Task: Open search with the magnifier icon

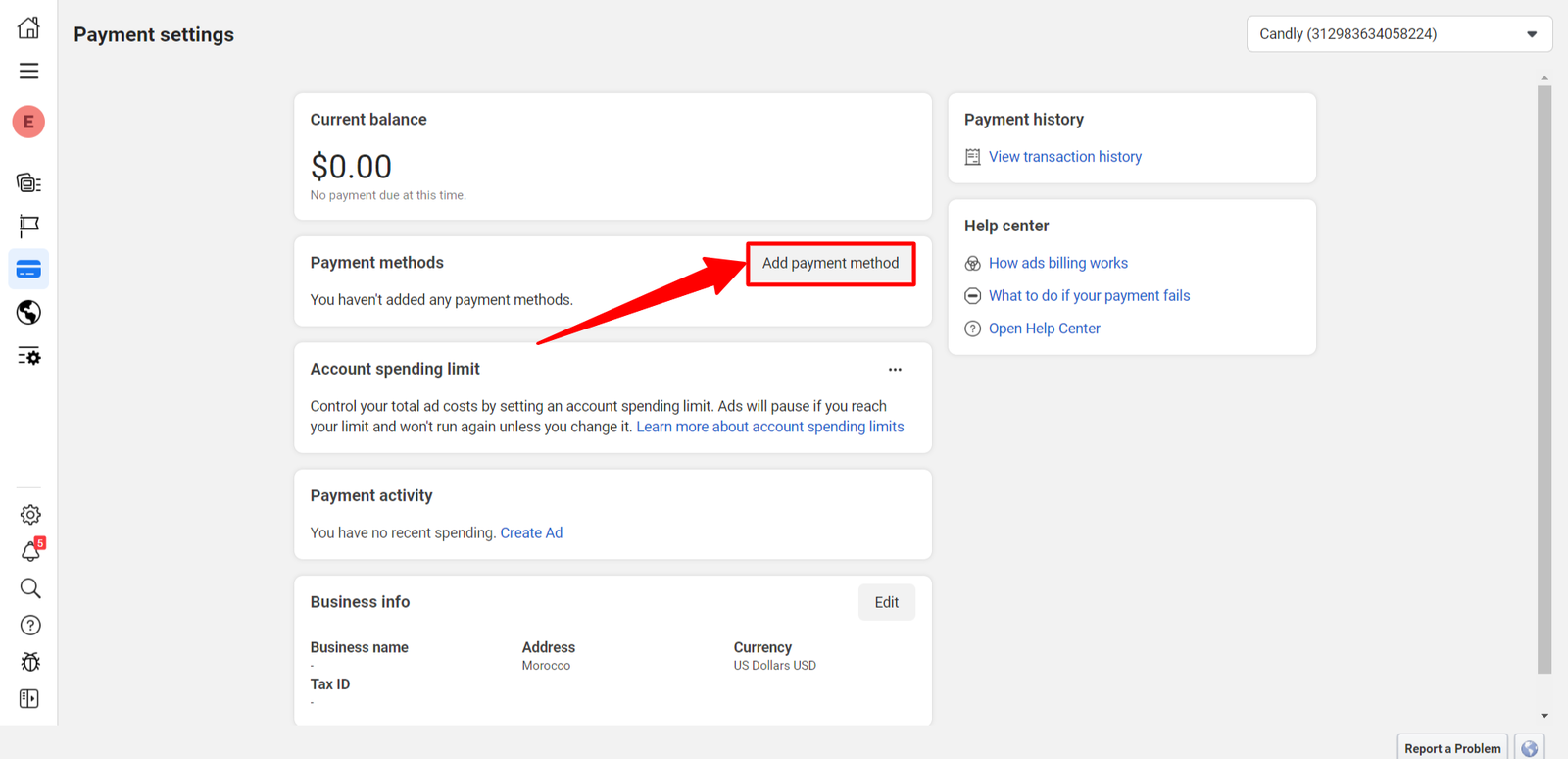Action: (30, 588)
